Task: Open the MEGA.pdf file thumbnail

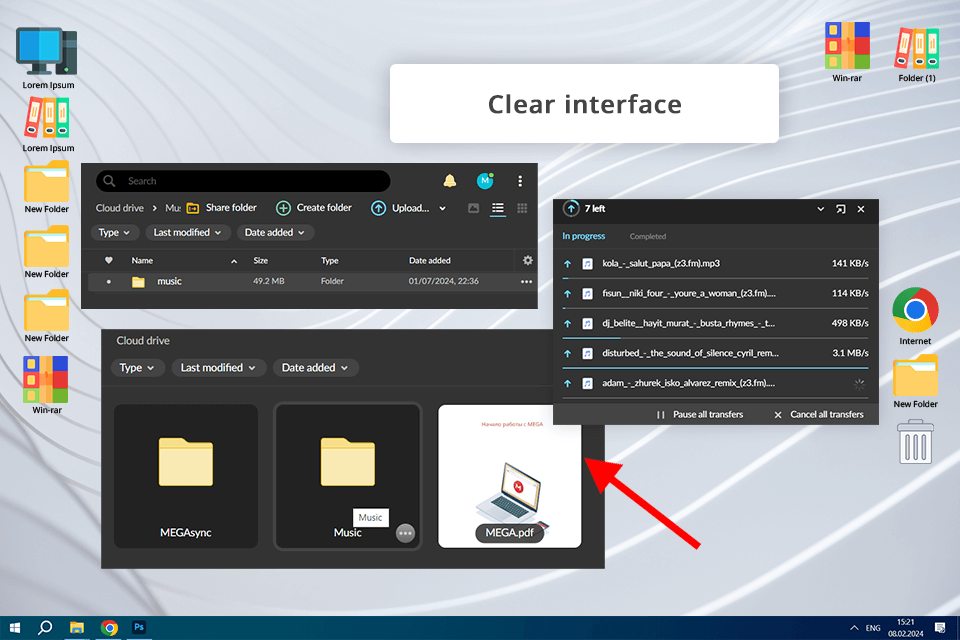Action: (x=509, y=476)
